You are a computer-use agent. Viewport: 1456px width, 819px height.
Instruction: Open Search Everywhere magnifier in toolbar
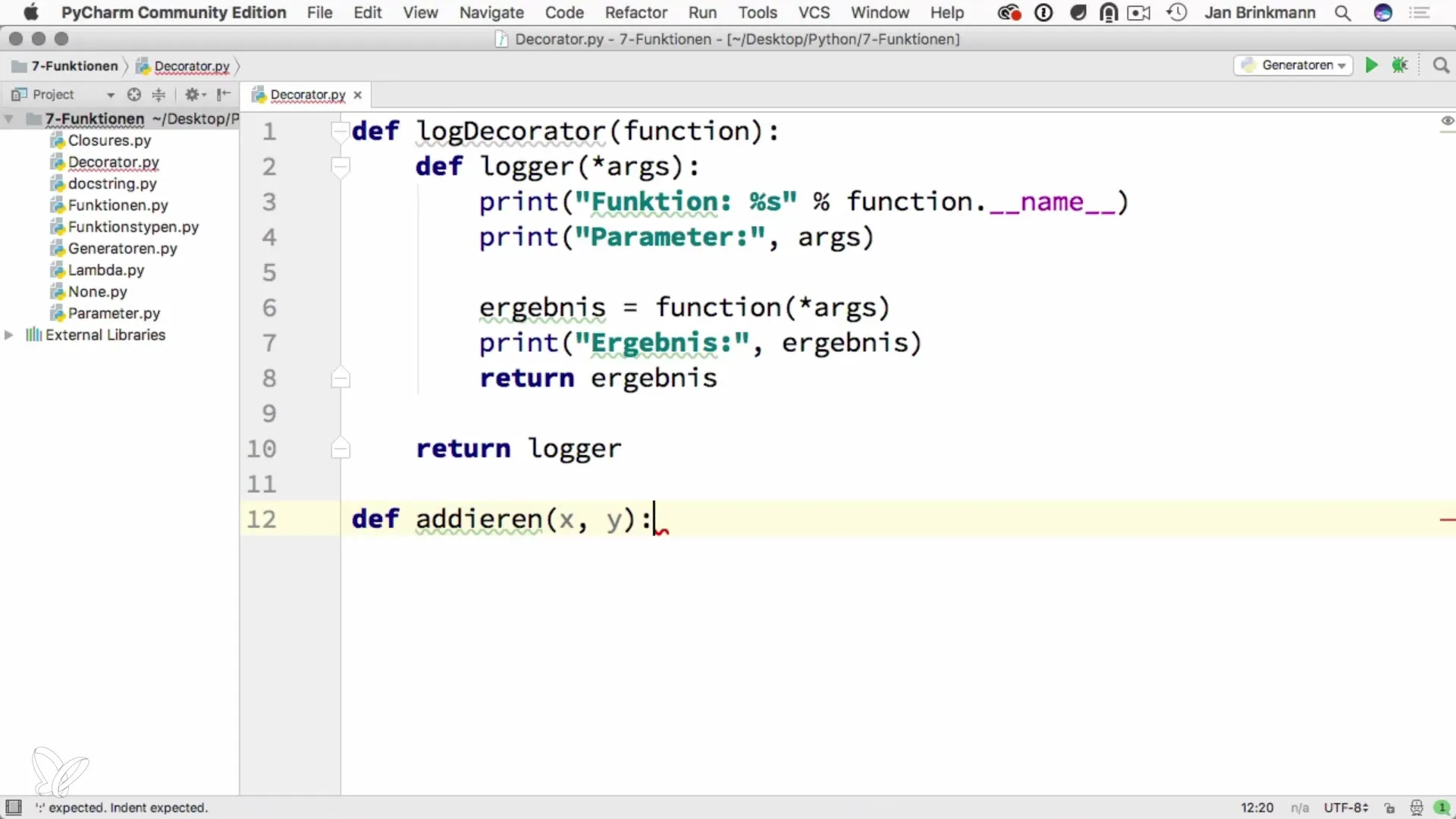[x=1441, y=65]
